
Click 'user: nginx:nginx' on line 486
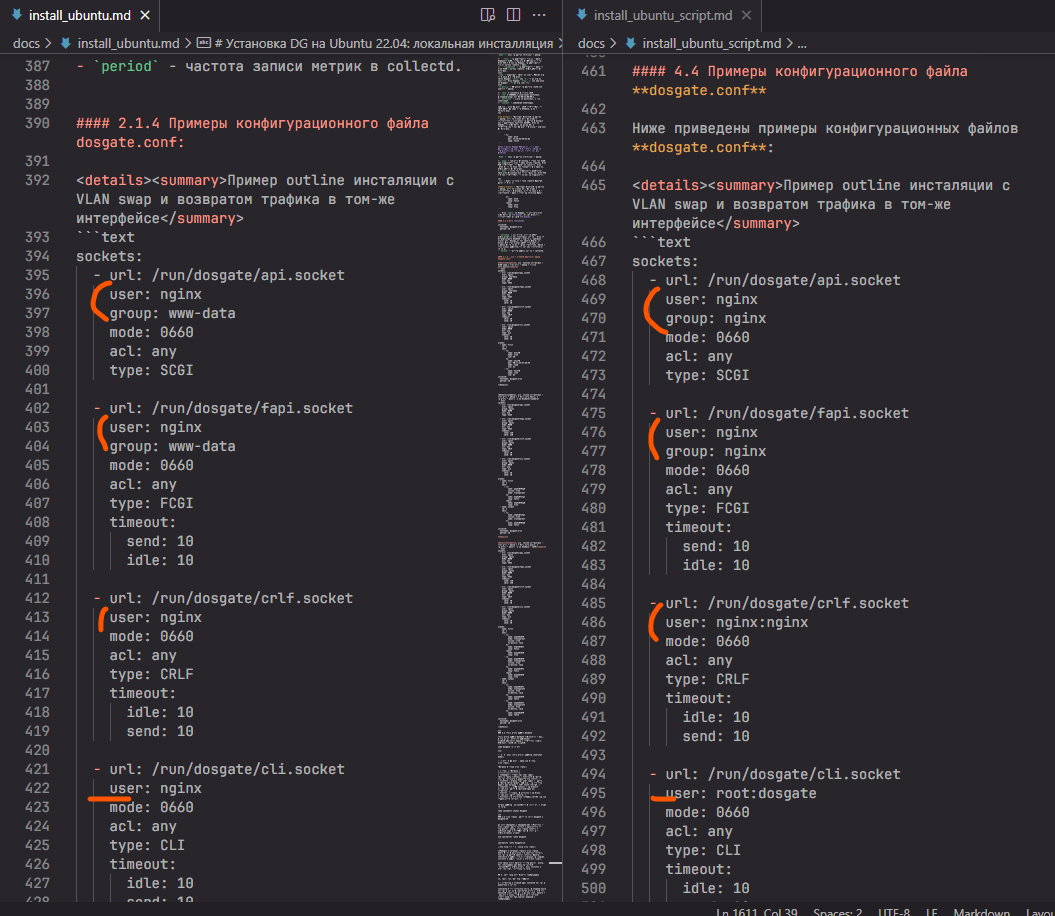pyautogui.click(x=737, y=623)
